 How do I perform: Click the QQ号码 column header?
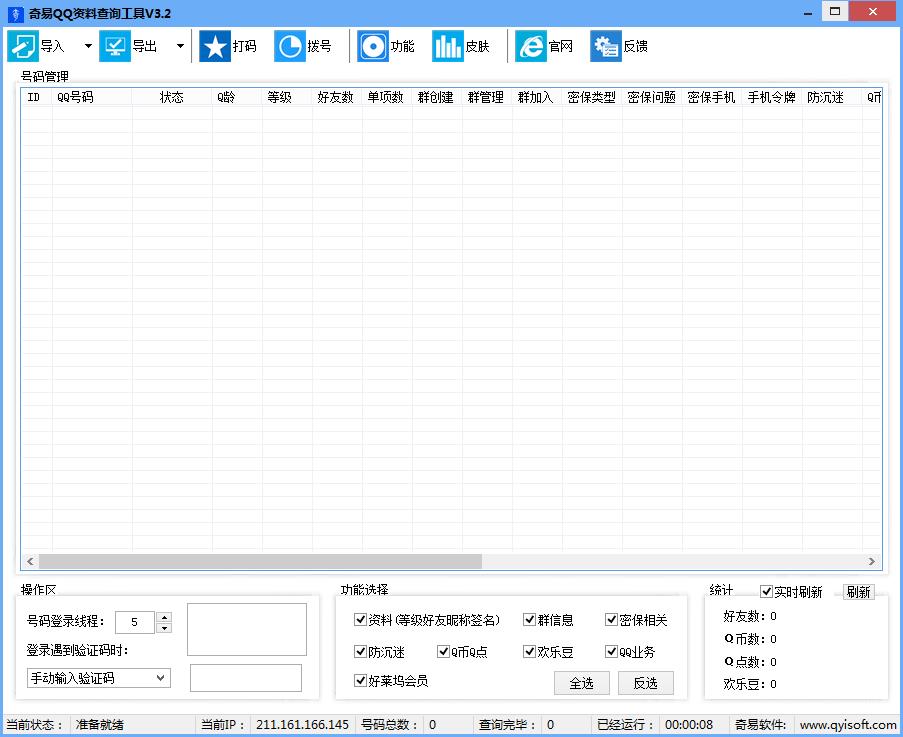90,97
